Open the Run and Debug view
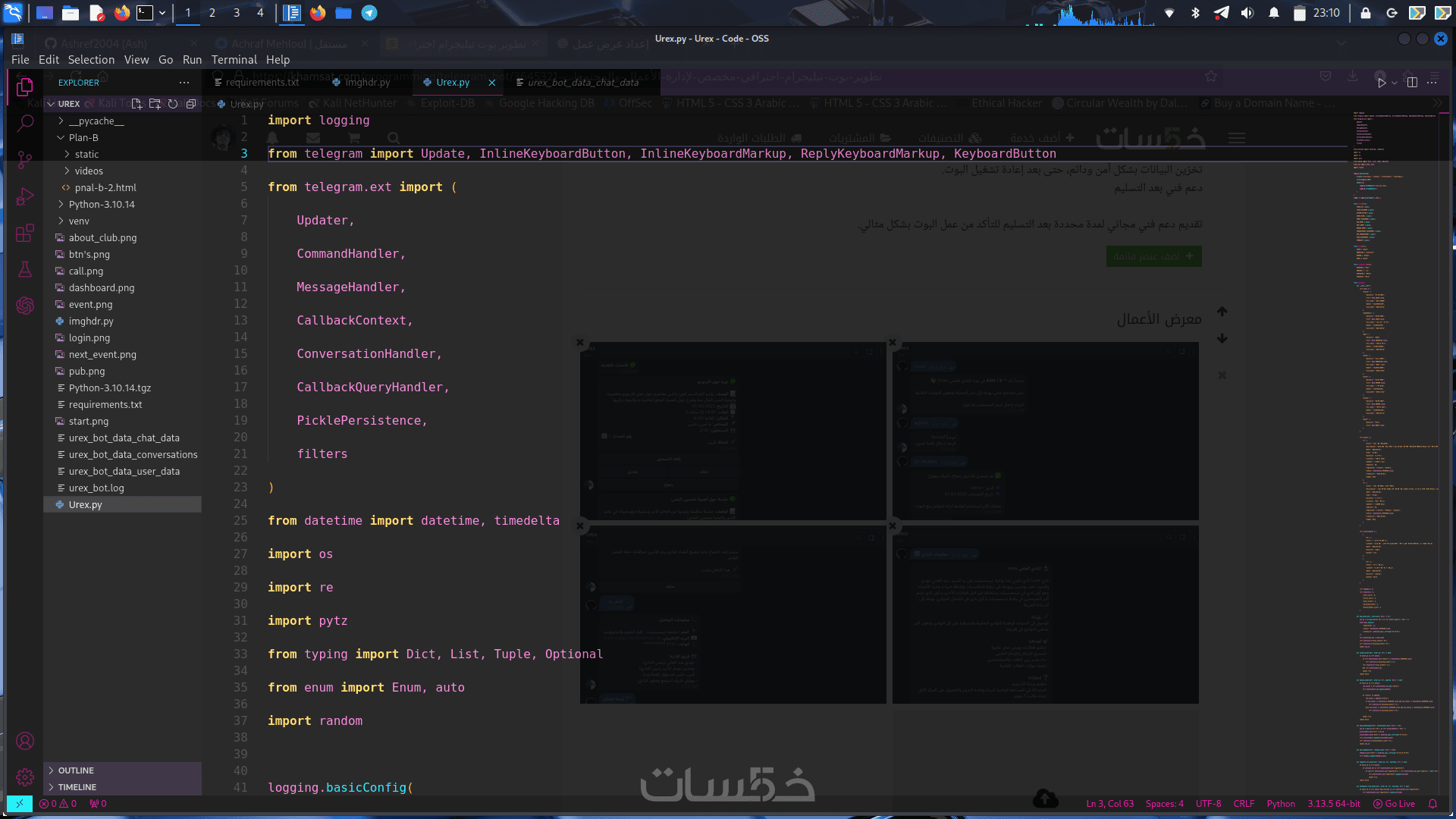 pyautogui.click(x=25, y=197)
